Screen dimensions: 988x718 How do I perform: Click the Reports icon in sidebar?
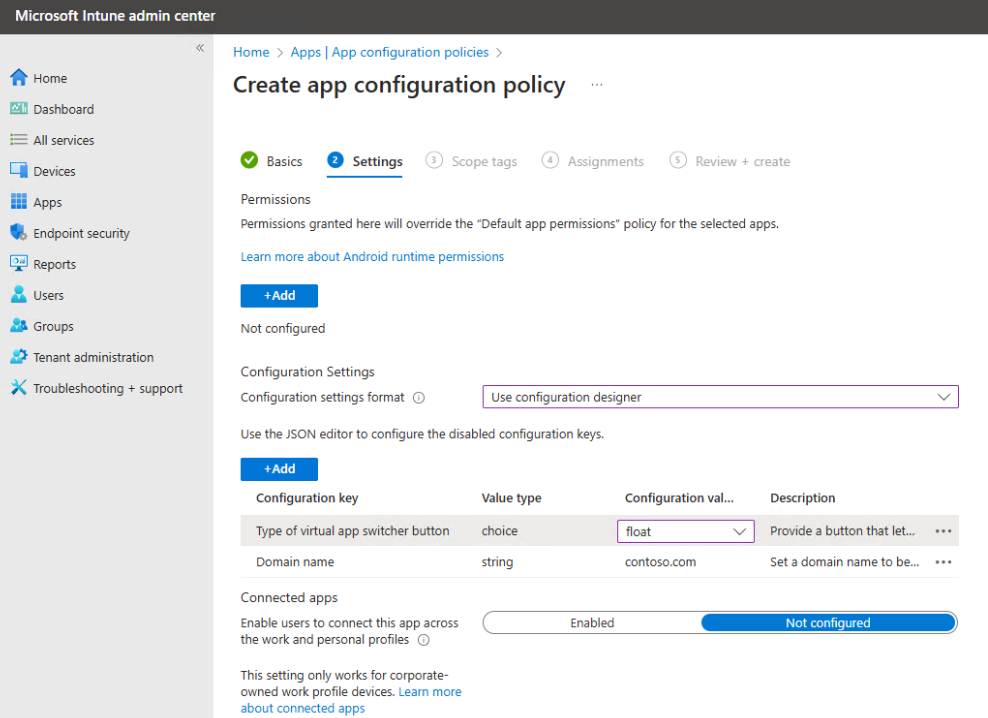[19, 263]
